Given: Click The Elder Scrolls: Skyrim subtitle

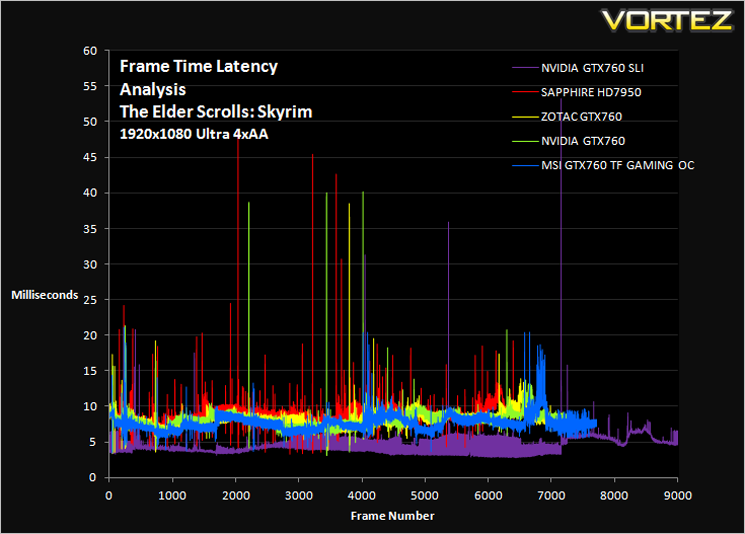Looking at the screenshot, I should pyautogui.click(x=216, y=112).
